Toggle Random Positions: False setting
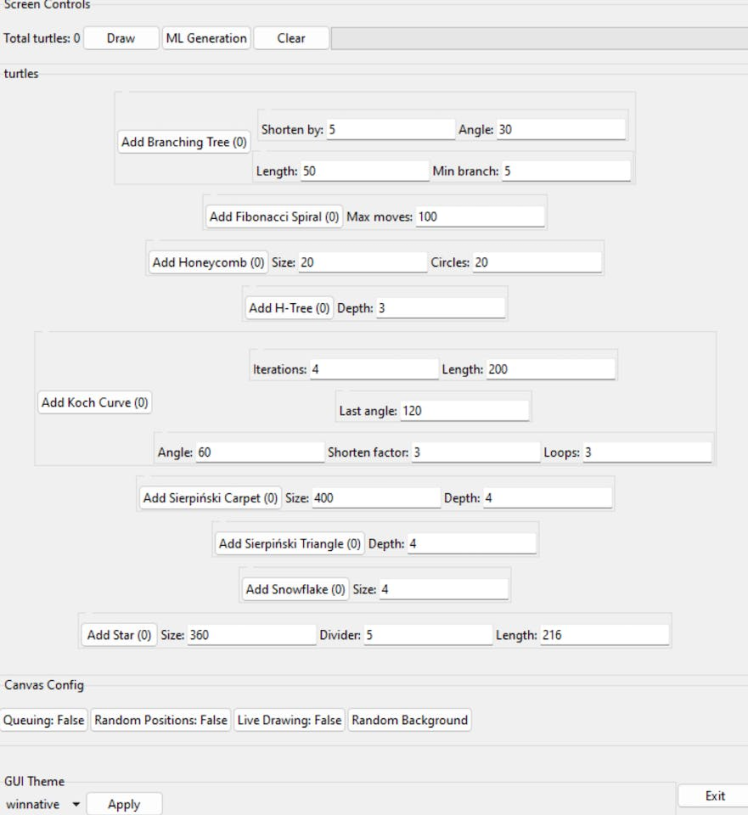Viewport: 748px width, 815px height. (x=161, y=721)
